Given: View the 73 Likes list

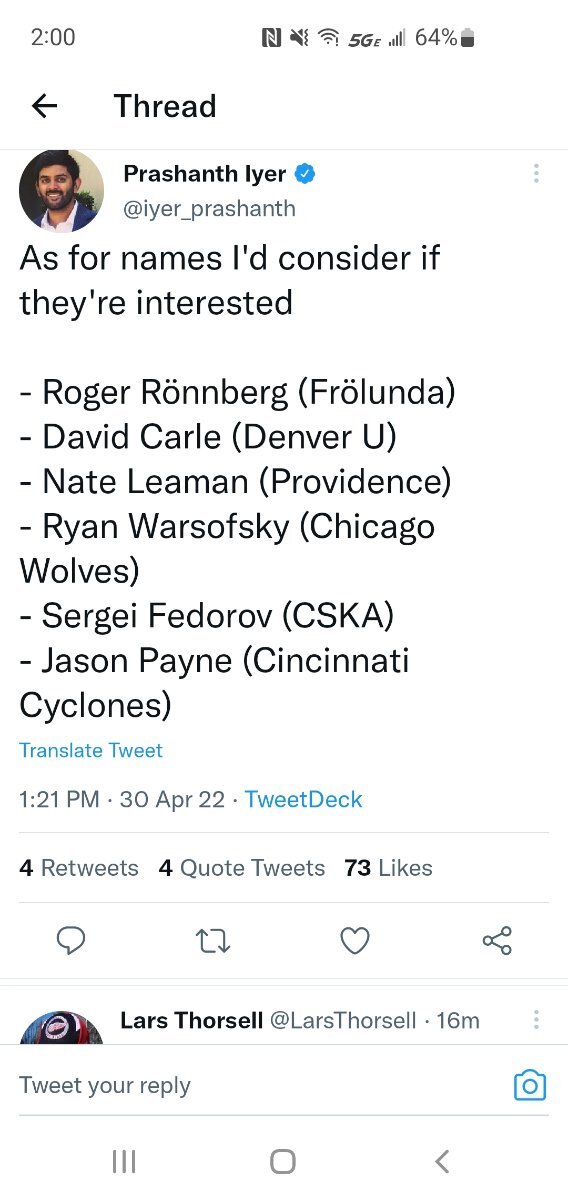Looking at the screenshot, I should pos(388,868).
